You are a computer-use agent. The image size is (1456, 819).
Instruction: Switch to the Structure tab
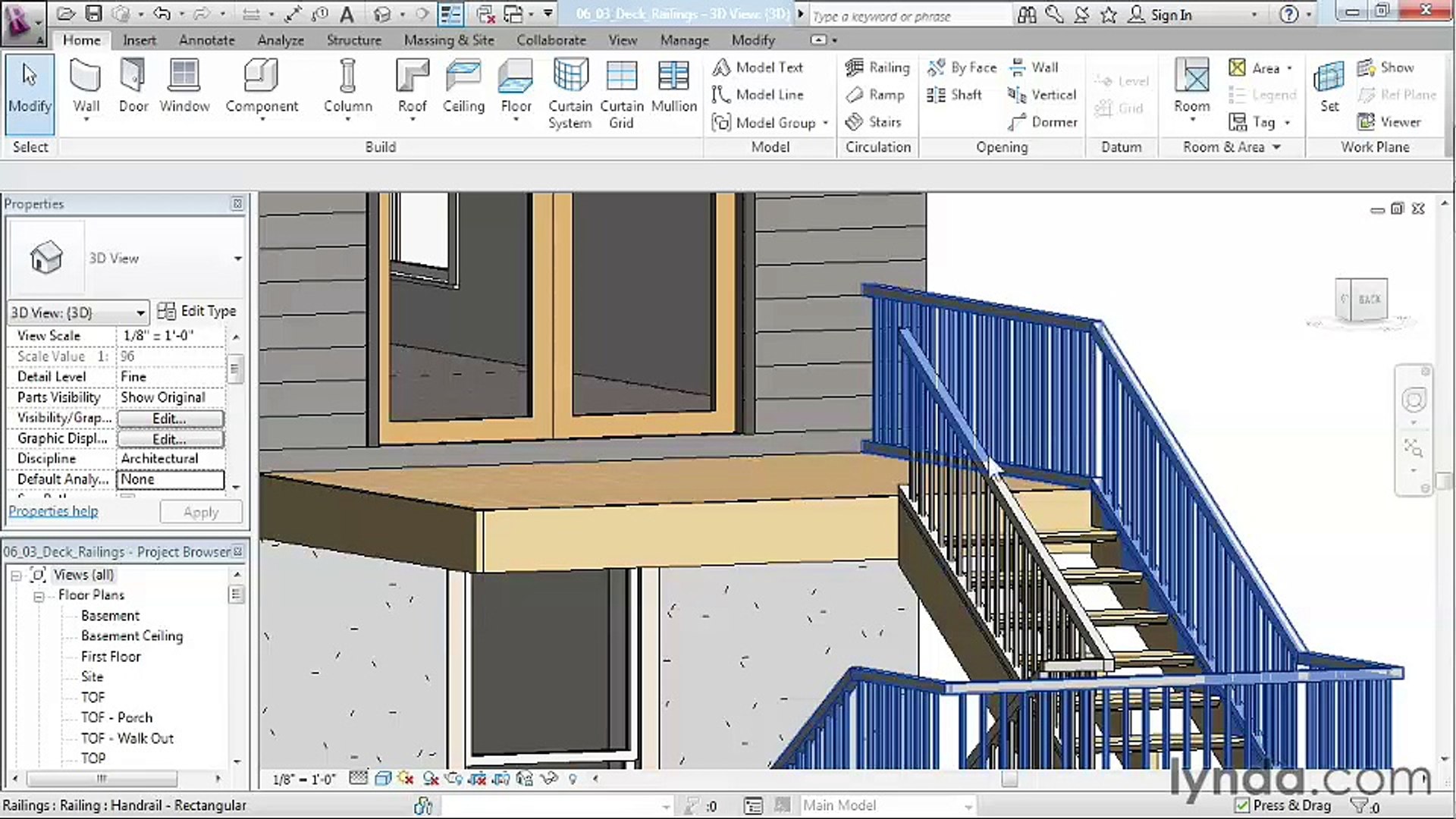coord(353,40)
